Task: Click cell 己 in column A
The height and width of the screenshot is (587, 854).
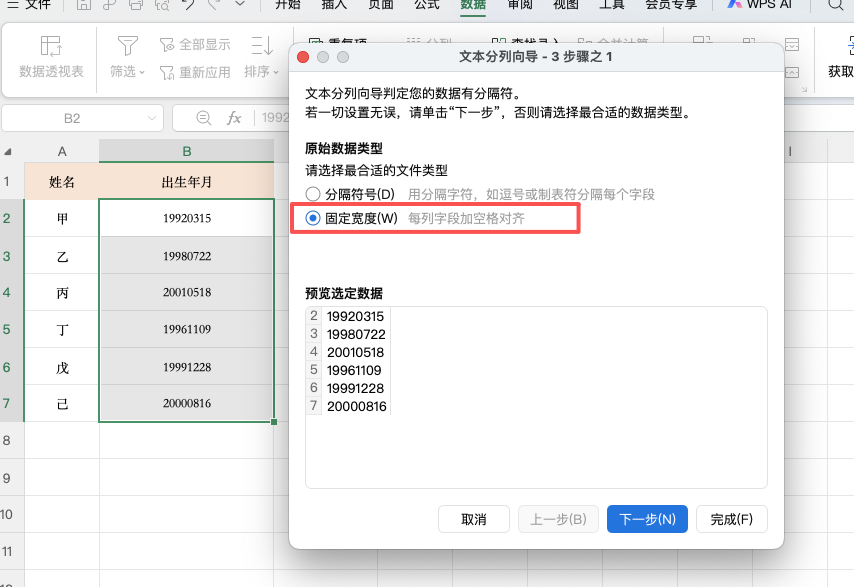Action: pos(62,403)
